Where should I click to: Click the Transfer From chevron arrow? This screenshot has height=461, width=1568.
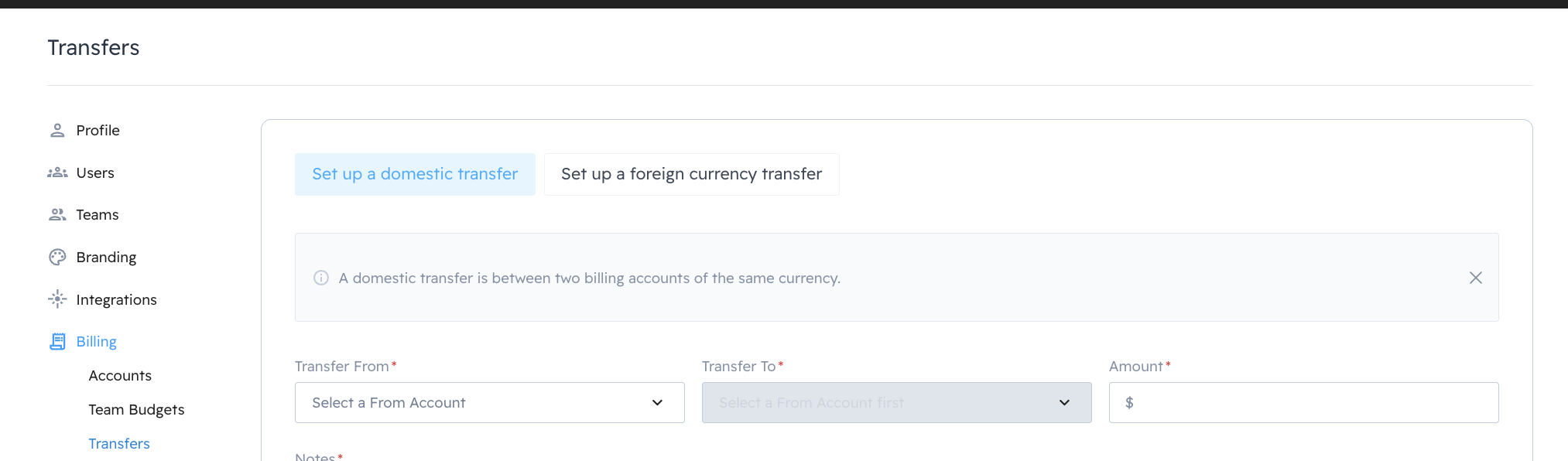point(657,402)
